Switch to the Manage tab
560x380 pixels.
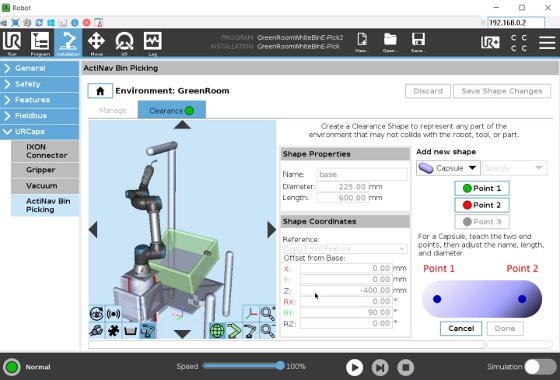click(113, 110)
